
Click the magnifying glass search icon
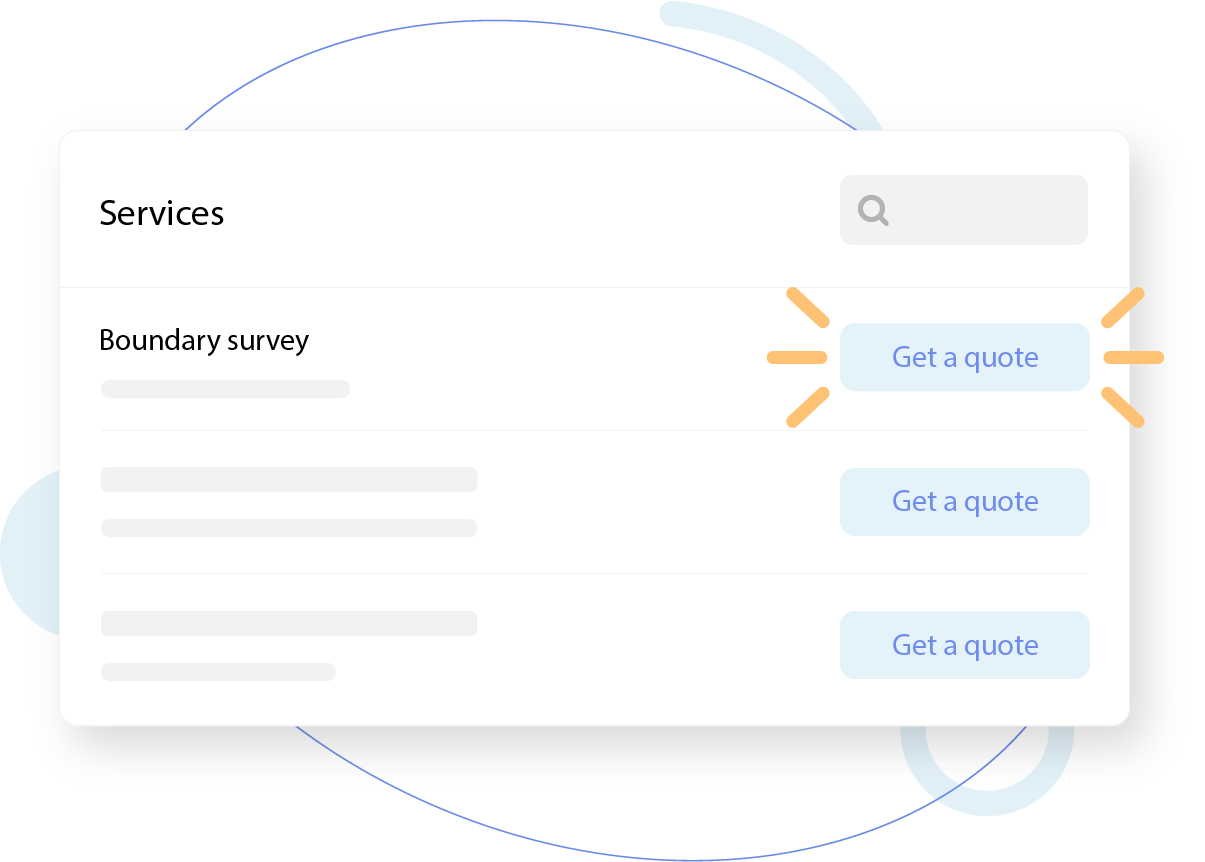point(873,210)
